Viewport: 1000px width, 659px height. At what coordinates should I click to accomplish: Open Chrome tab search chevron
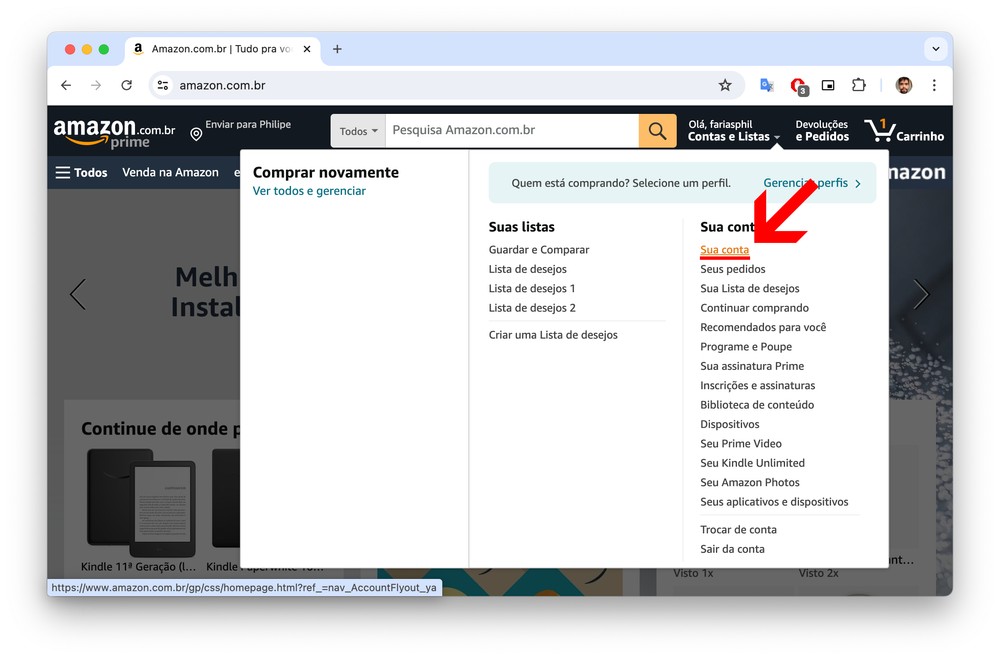click(x=935, y=49)
